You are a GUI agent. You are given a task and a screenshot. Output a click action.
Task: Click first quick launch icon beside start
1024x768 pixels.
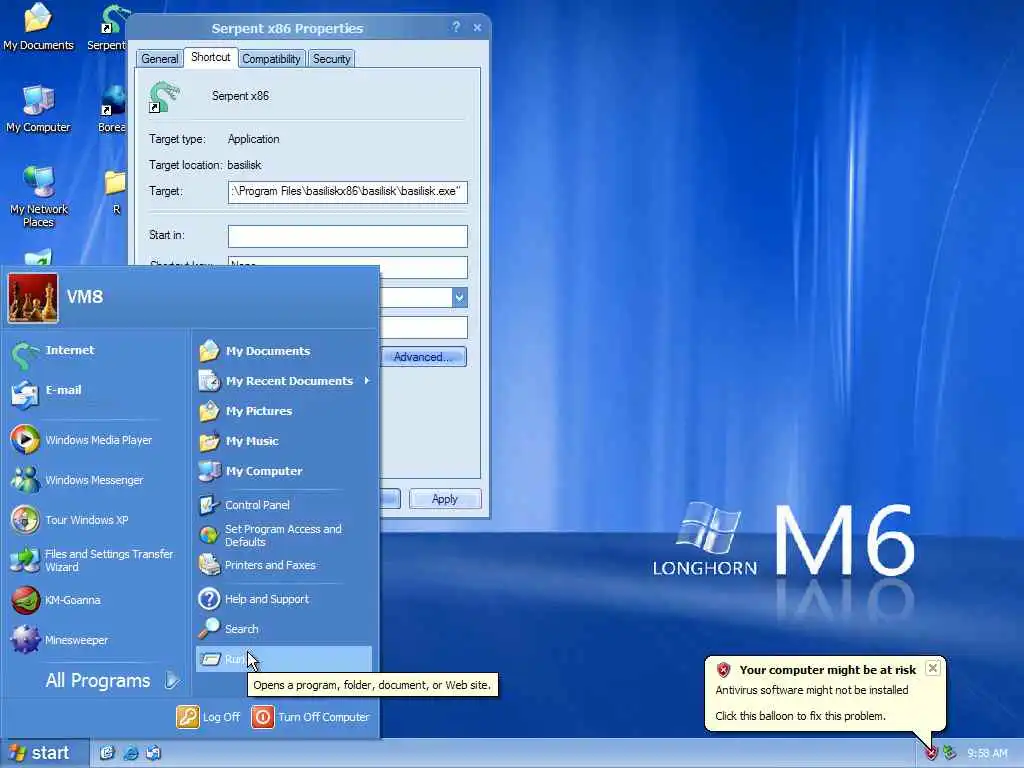tap(107, 753)
